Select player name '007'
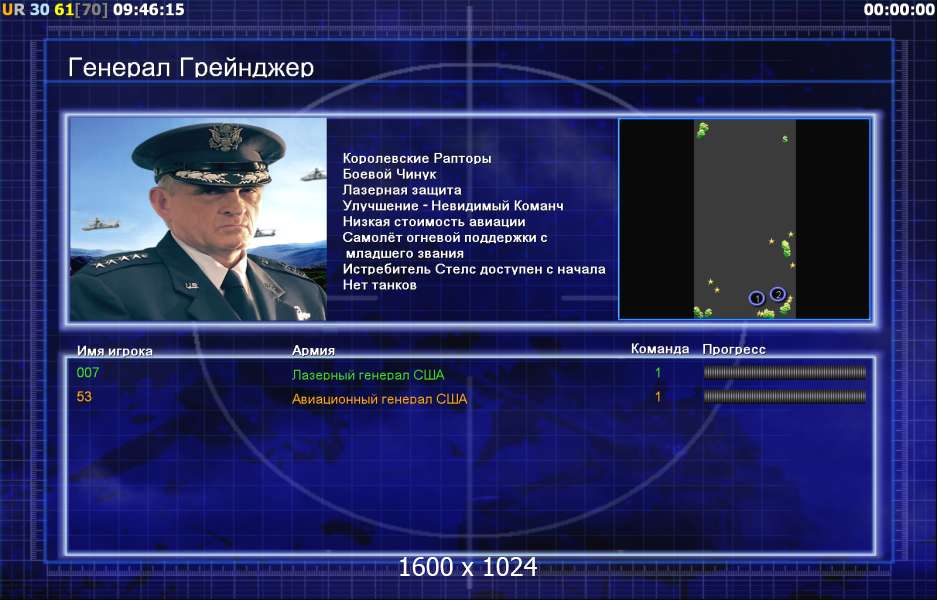937x600 pixels. coord(88,372)
